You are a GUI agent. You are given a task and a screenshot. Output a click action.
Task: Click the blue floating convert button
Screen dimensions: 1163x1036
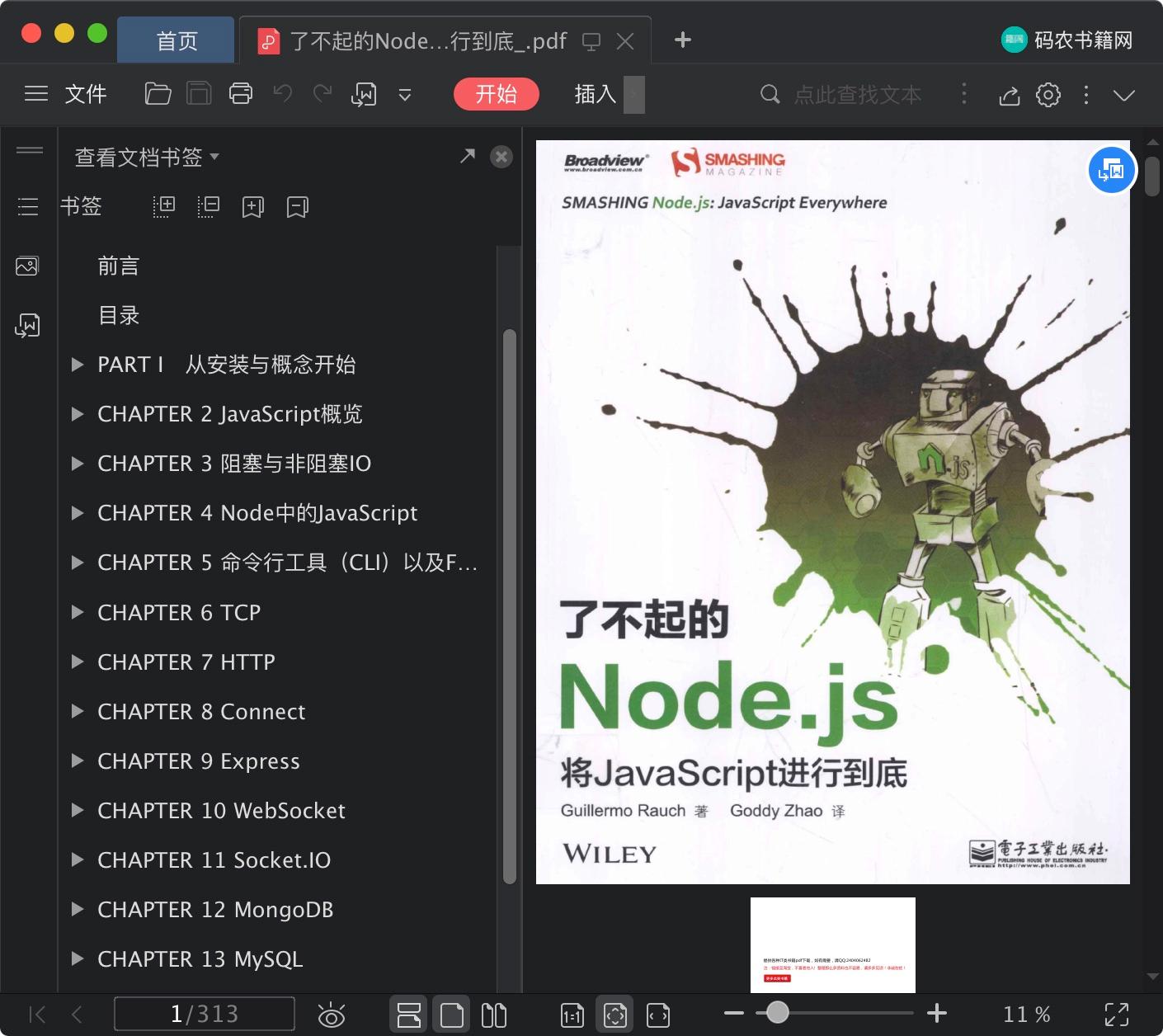1112,170
